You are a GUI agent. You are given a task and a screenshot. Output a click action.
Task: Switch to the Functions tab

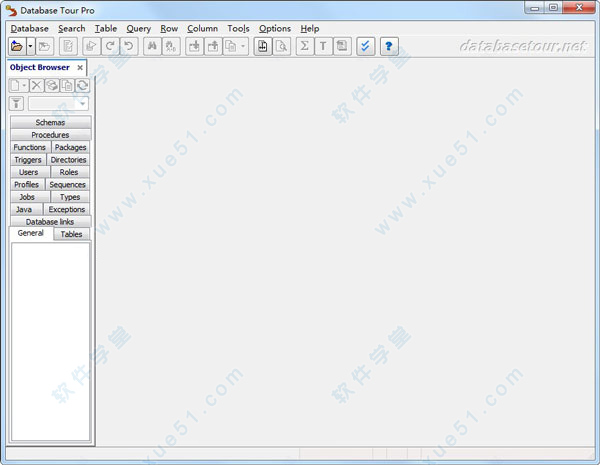point(30,147)
